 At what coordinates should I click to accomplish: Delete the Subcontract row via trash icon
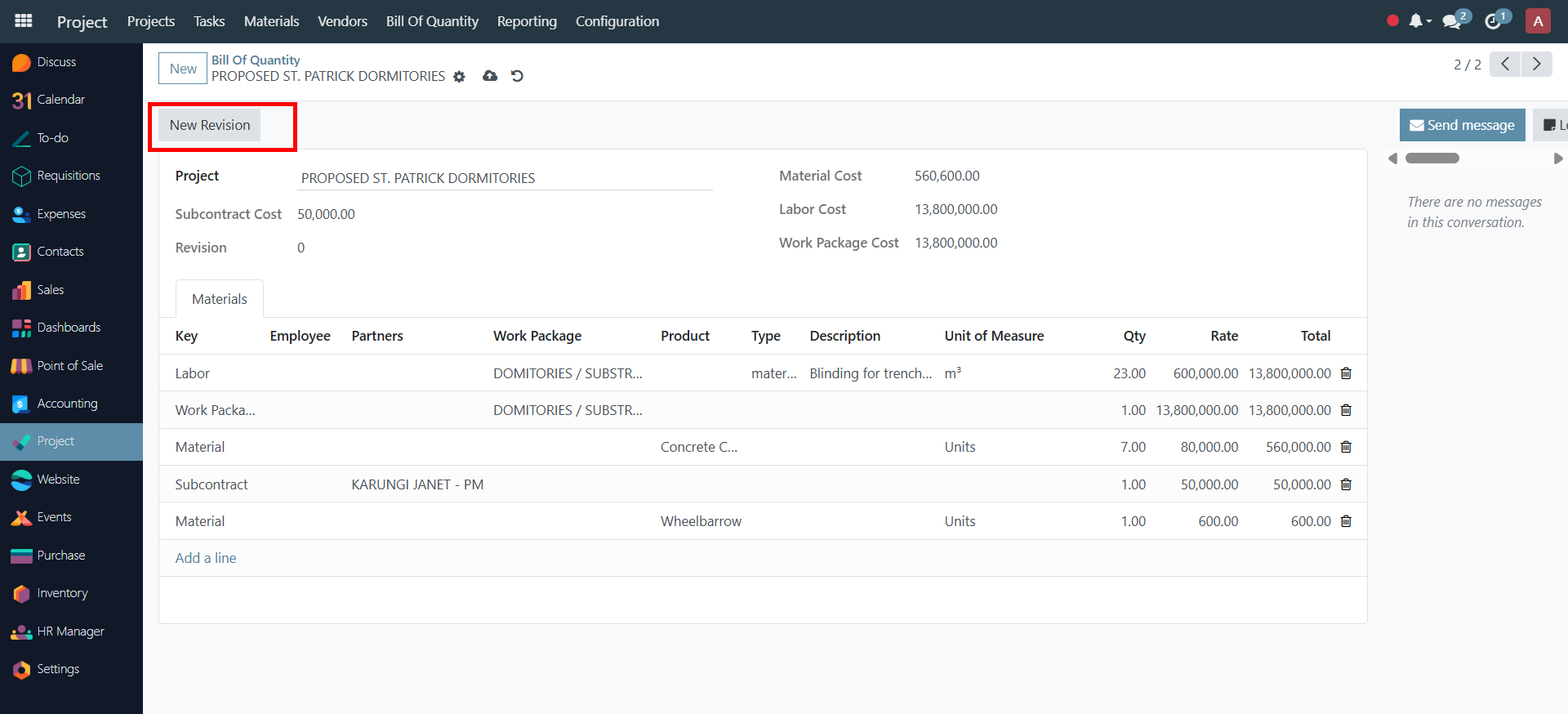click(x=1346, y=484)
